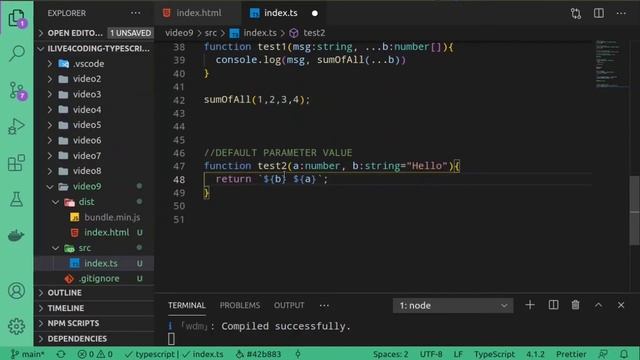
Task: Open the Extensions view
Action: click(16, 163)
